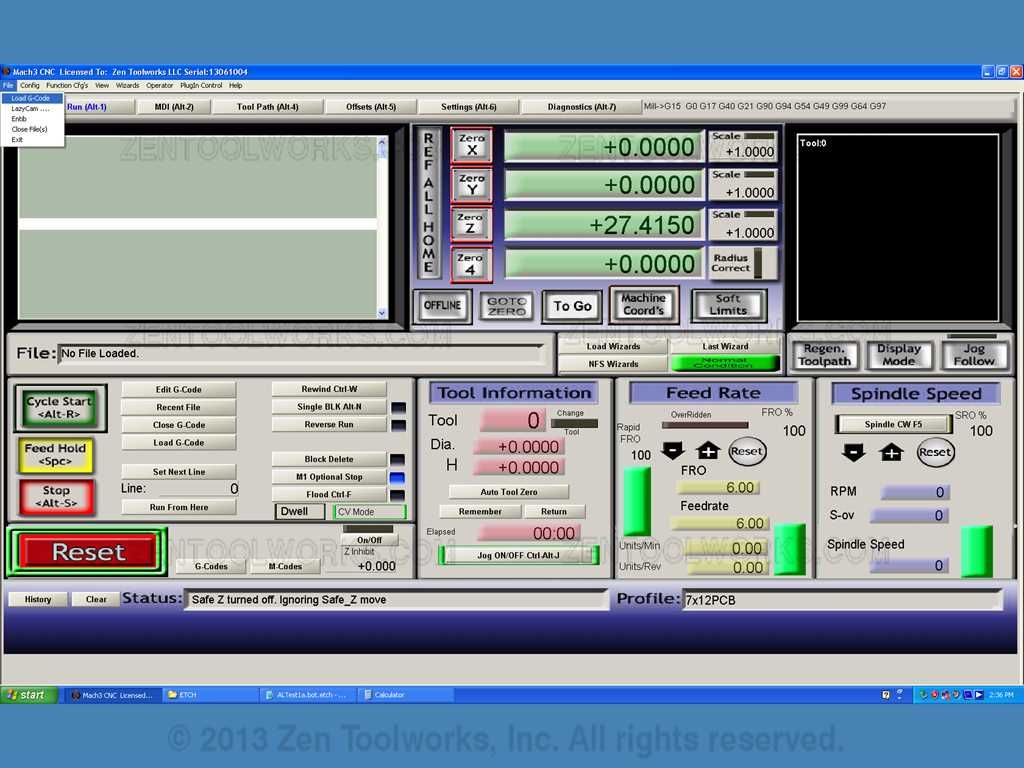Increase spindle speed override arrow
Image resolution: width=1024 pixels, height=768 pixels.
point(891,452)
